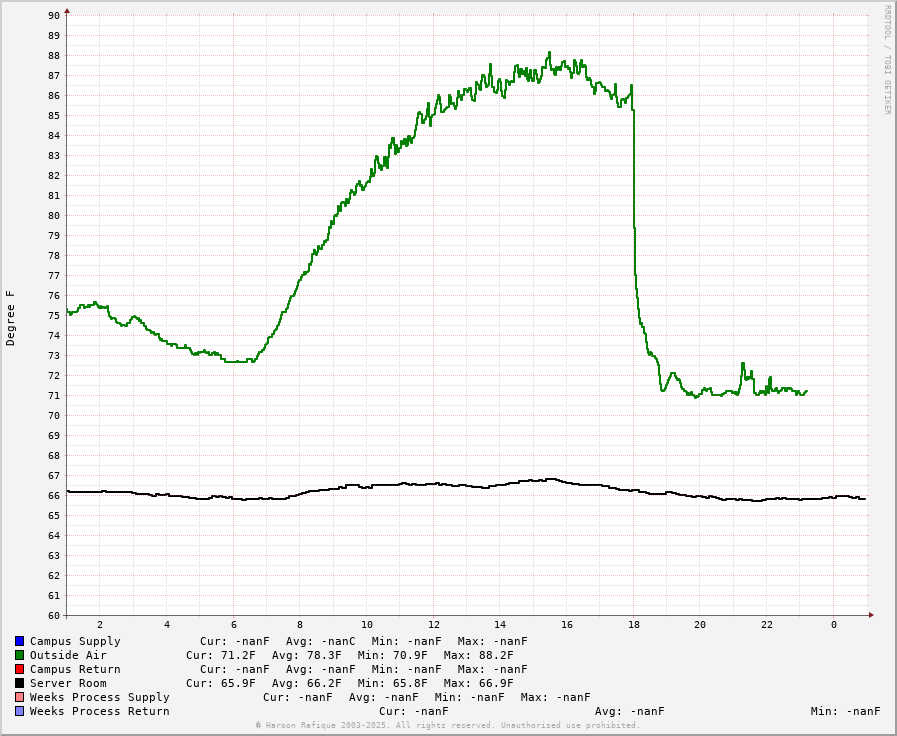Viewport: 897px width, 736px height.
Task: Click the green Outside Air legend swatch
Action: tap(19, 655)
